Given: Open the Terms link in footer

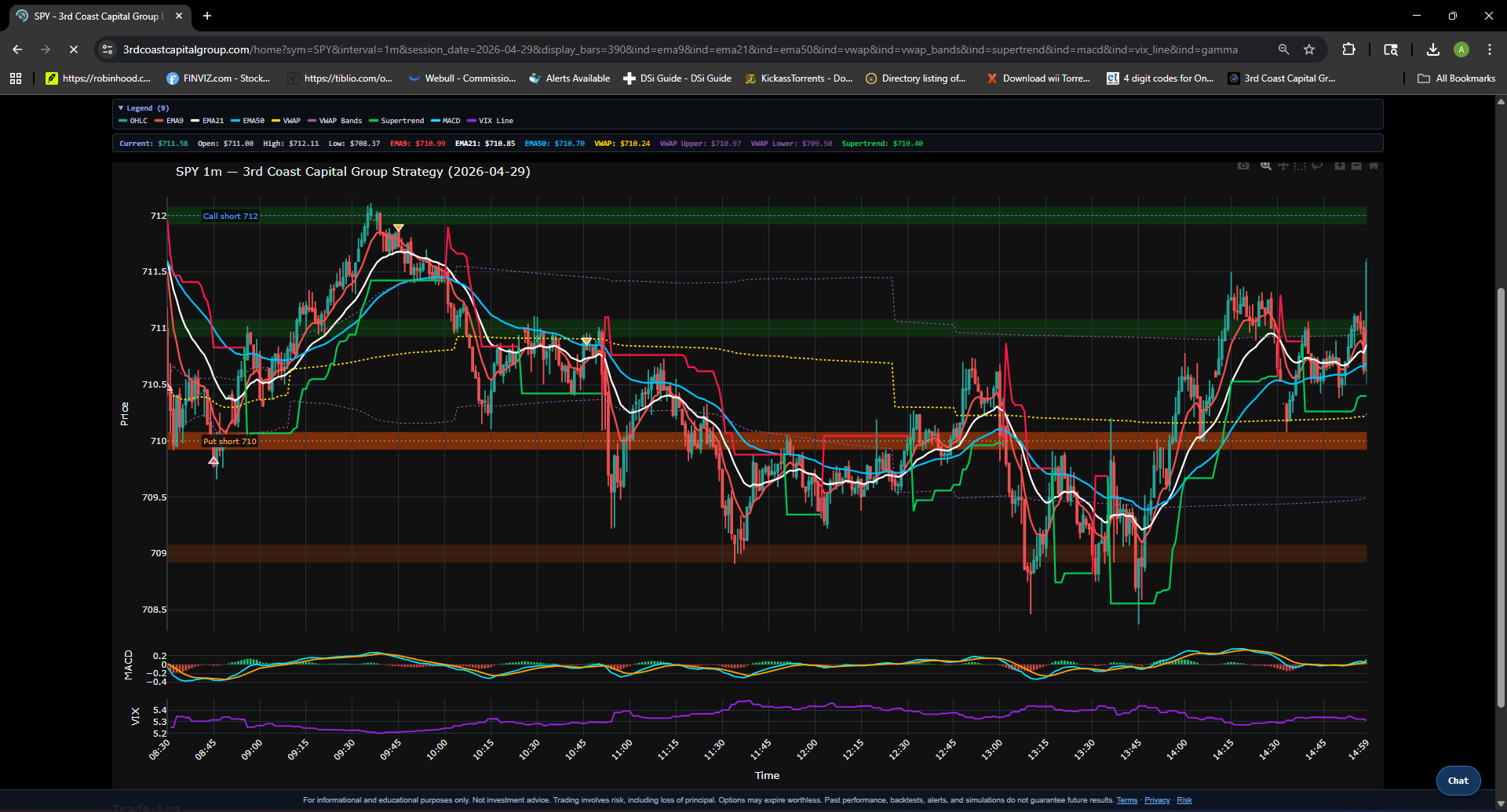Looking at the screenshot, I should click(1127, 800).
